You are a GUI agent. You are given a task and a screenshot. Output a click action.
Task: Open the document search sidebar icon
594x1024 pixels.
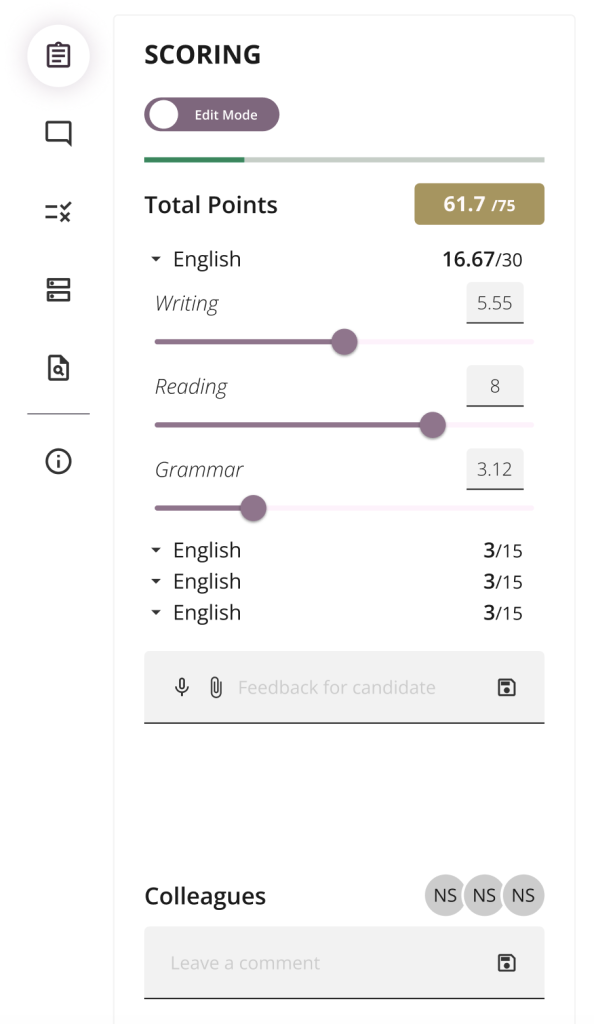(58, 368)
